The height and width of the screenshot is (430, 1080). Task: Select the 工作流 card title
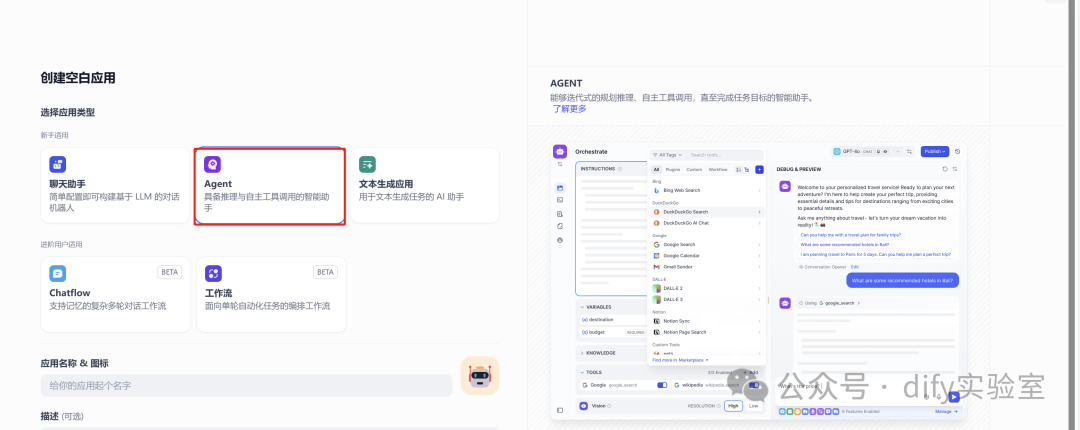(x=218, y=293)
